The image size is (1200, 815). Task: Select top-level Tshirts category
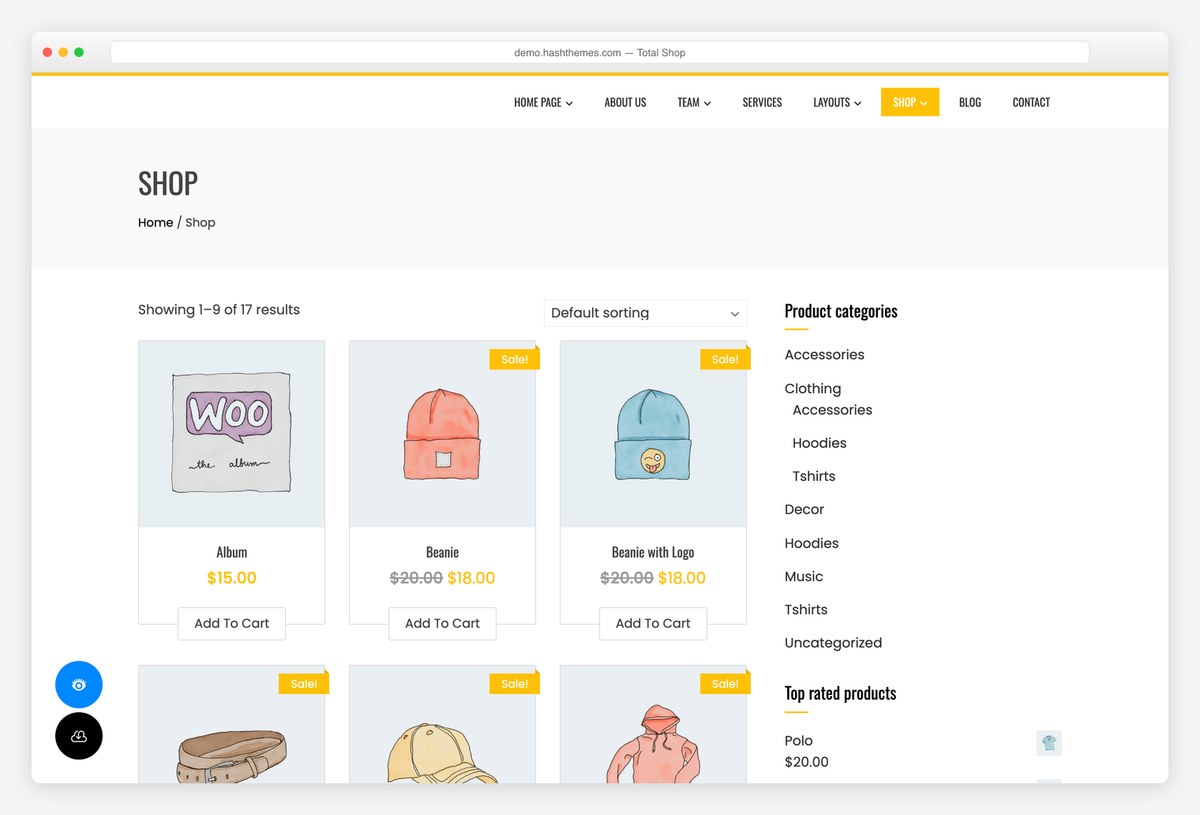(806, 610)
